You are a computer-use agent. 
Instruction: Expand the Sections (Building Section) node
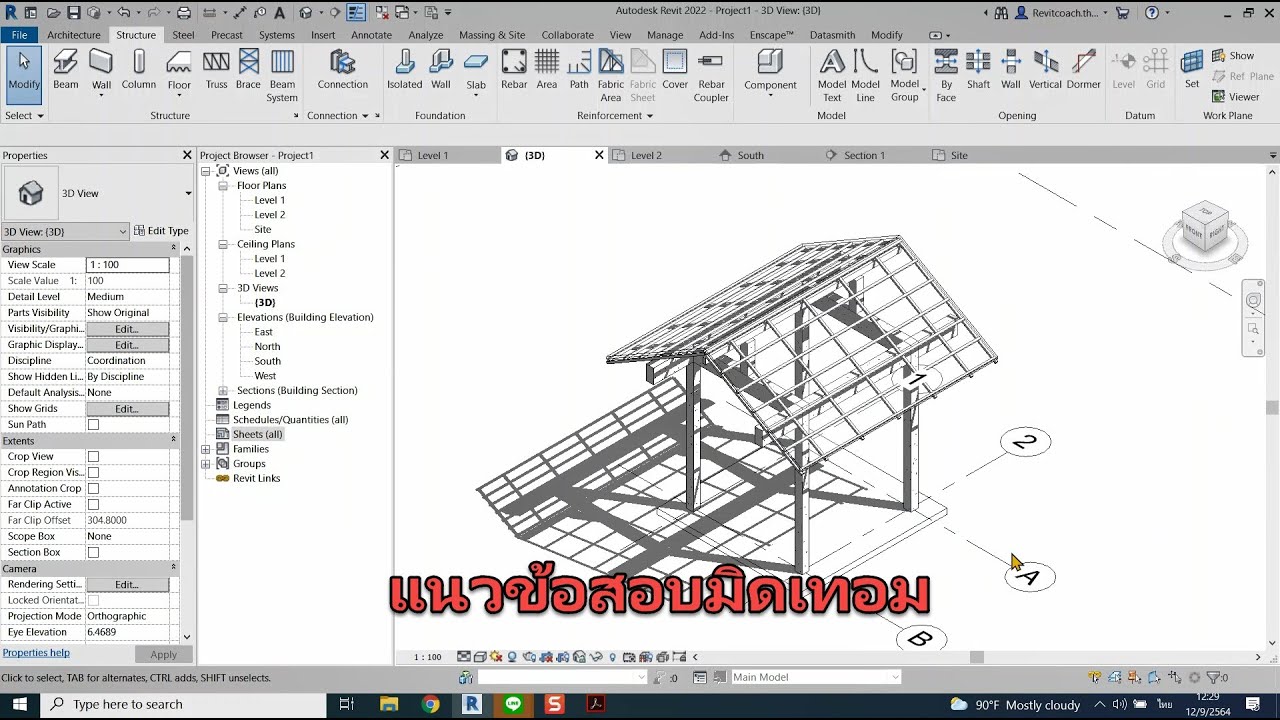(x=223, y=391)
